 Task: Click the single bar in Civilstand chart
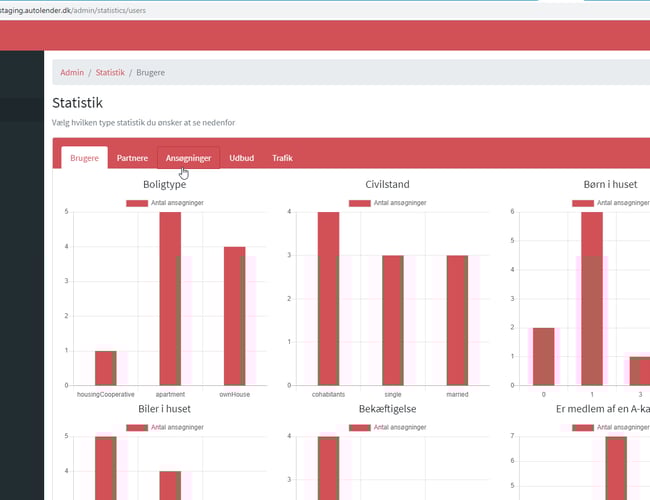coord(392,320)
